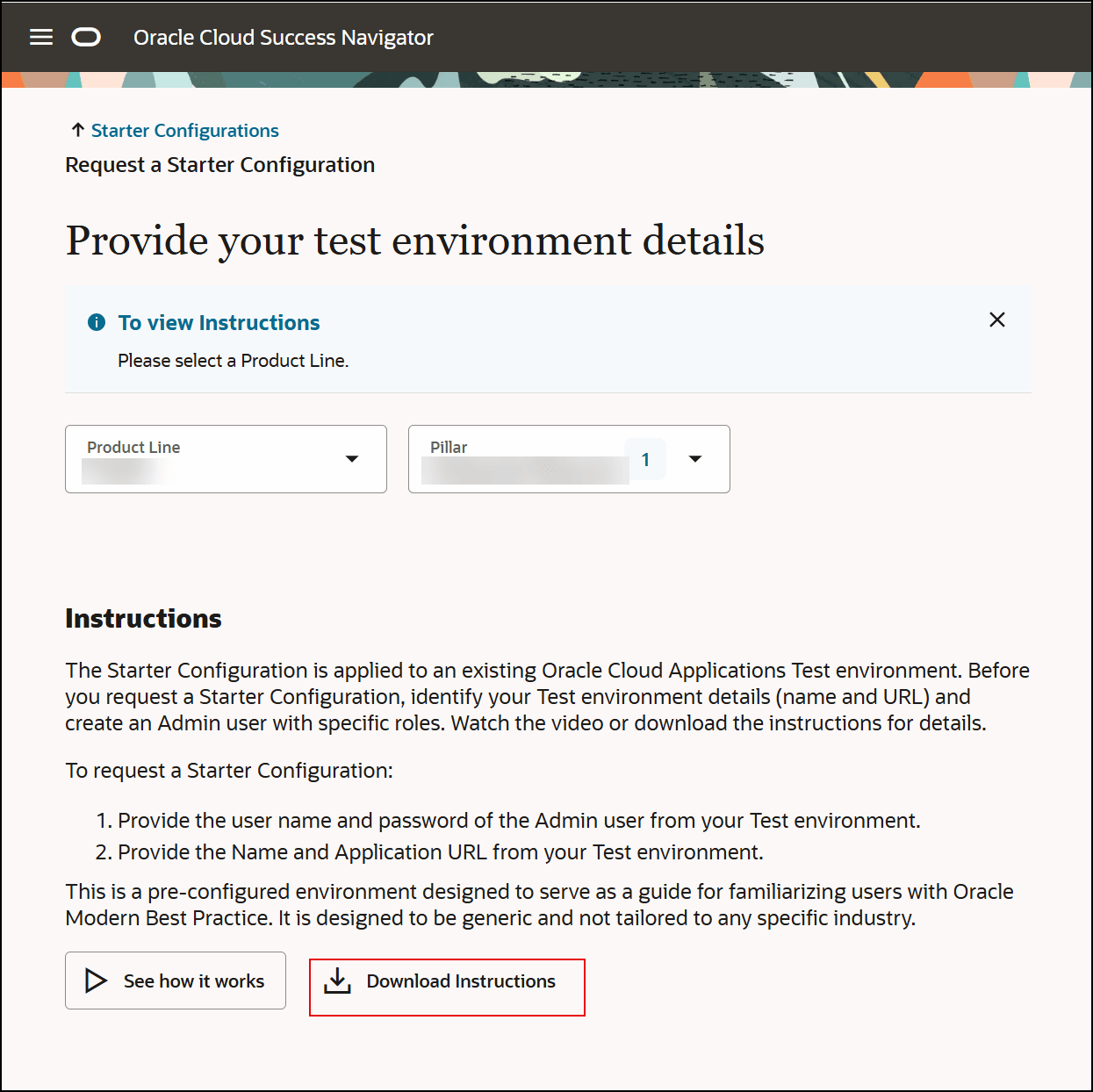The image size is (1093, 1092).
Task: Go back to Starter Configurations link
Action: click(x=184, y=131)
